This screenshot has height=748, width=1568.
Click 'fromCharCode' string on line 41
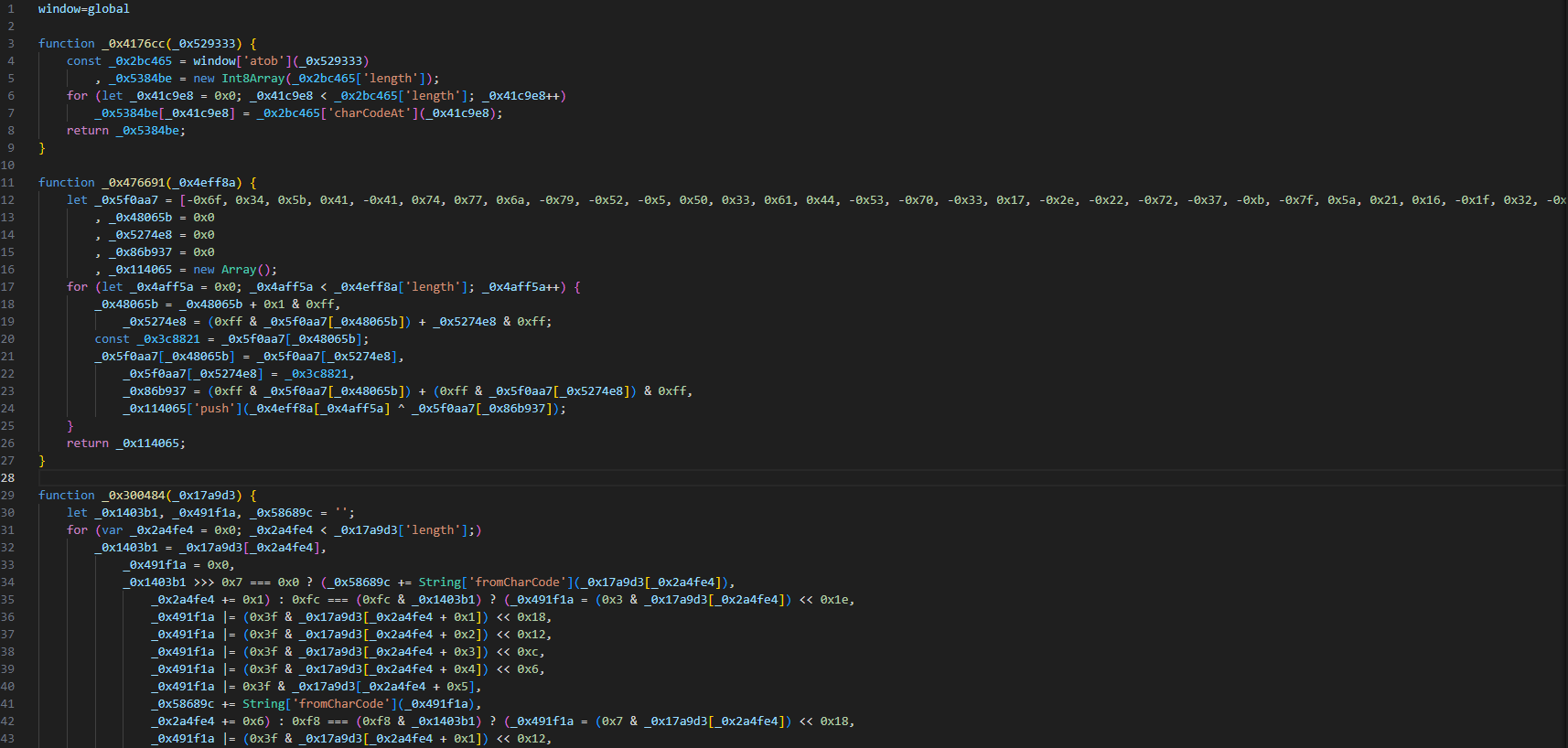(341, 704)
